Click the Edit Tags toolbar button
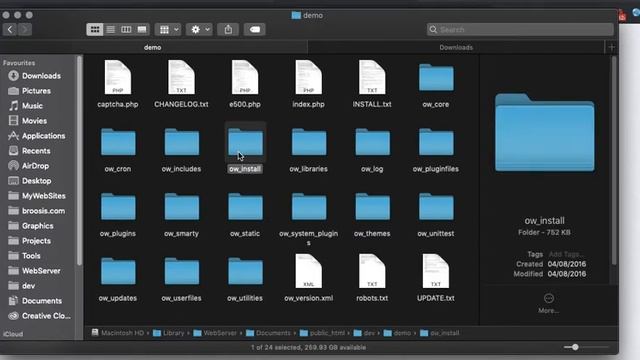This screenshot has width=640, height=360. pos(255,29)
